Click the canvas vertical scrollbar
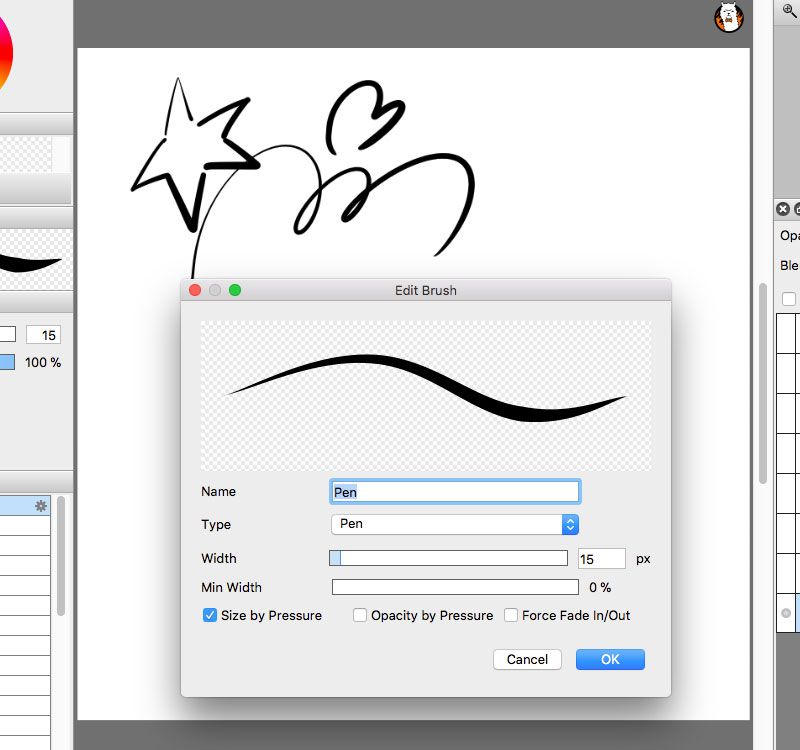The width and height of the screenshot is (800, 750). pos(763,383)
